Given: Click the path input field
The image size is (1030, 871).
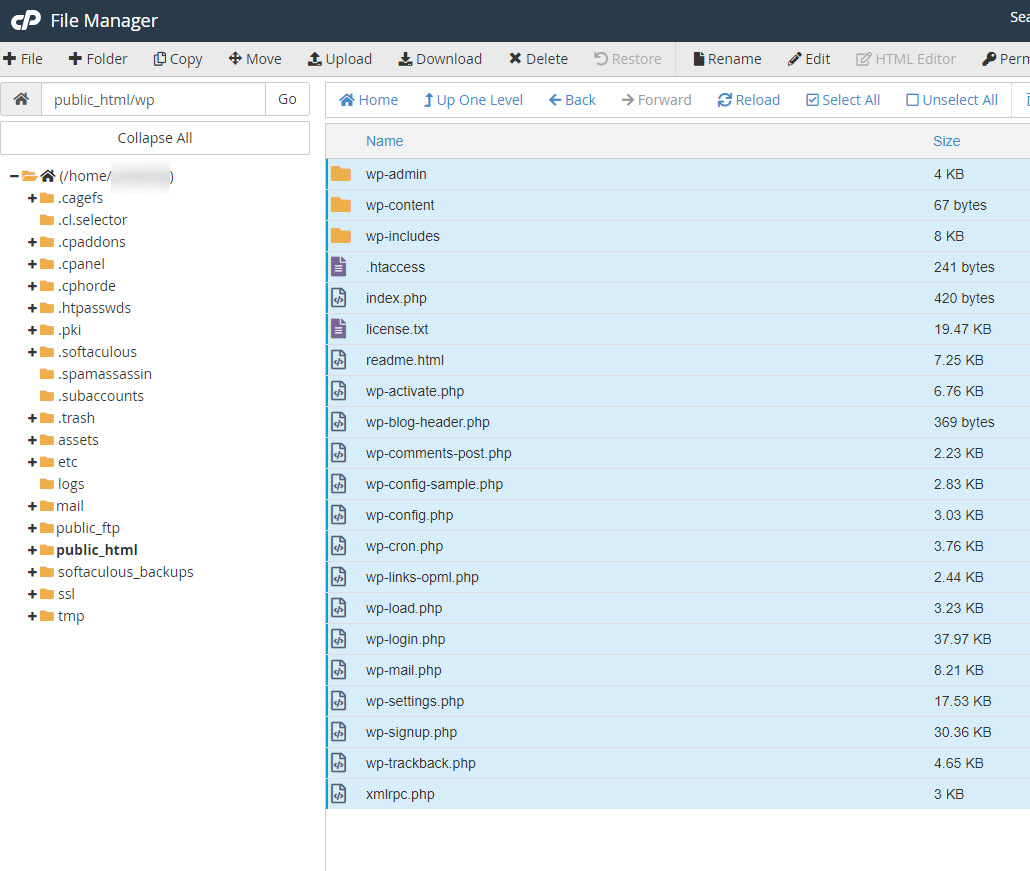Looking at the screenshot, I should tap(154, 99).
